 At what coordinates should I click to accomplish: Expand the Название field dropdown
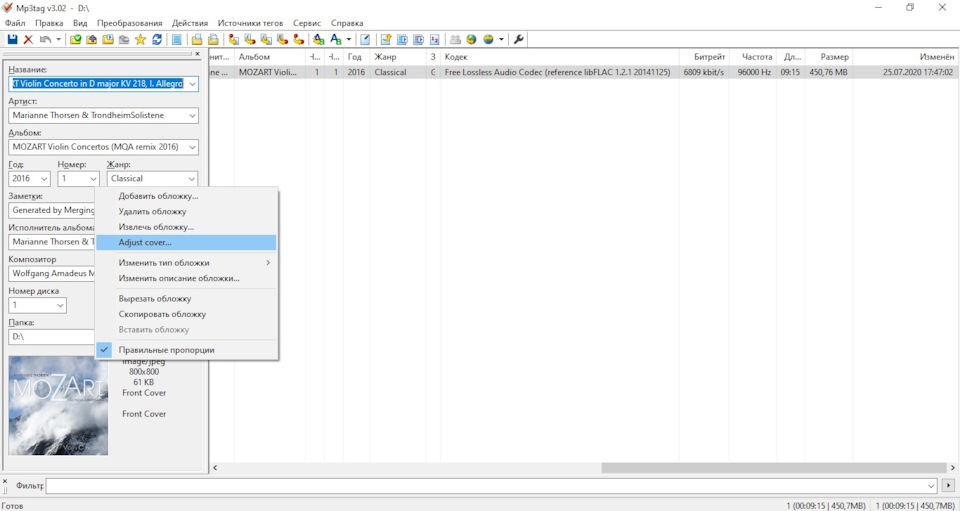(x=192, y=84)
